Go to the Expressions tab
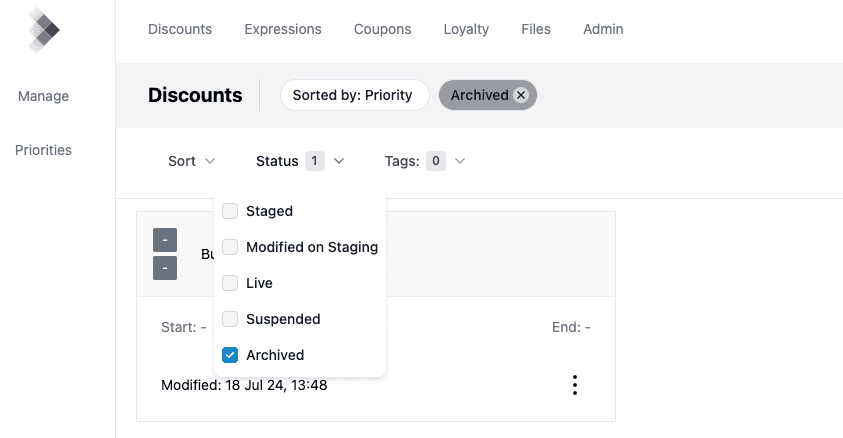843x438 pixels. [x=283, y=29]
